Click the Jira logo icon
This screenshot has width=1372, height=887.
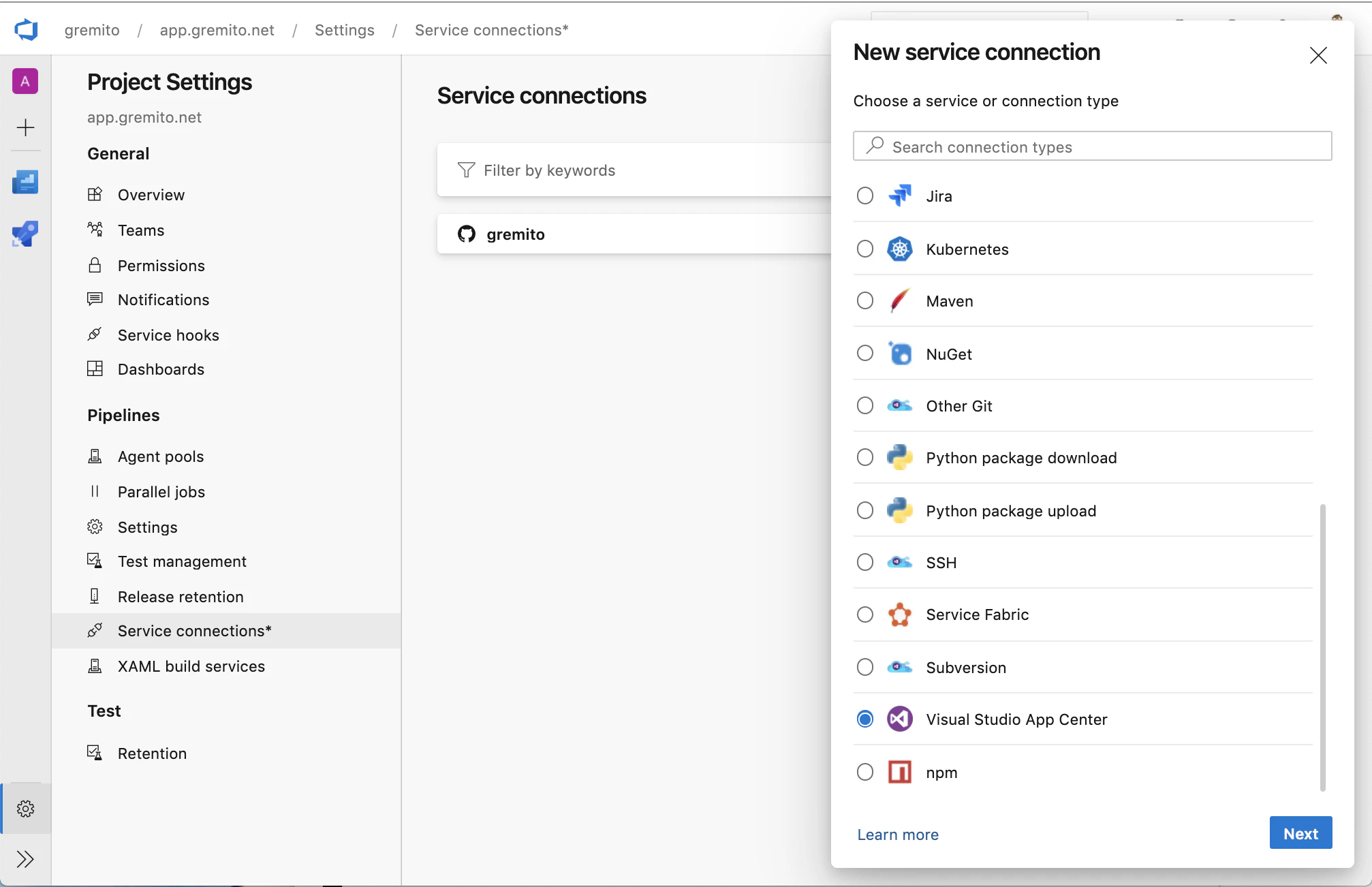tap(900, 196)
